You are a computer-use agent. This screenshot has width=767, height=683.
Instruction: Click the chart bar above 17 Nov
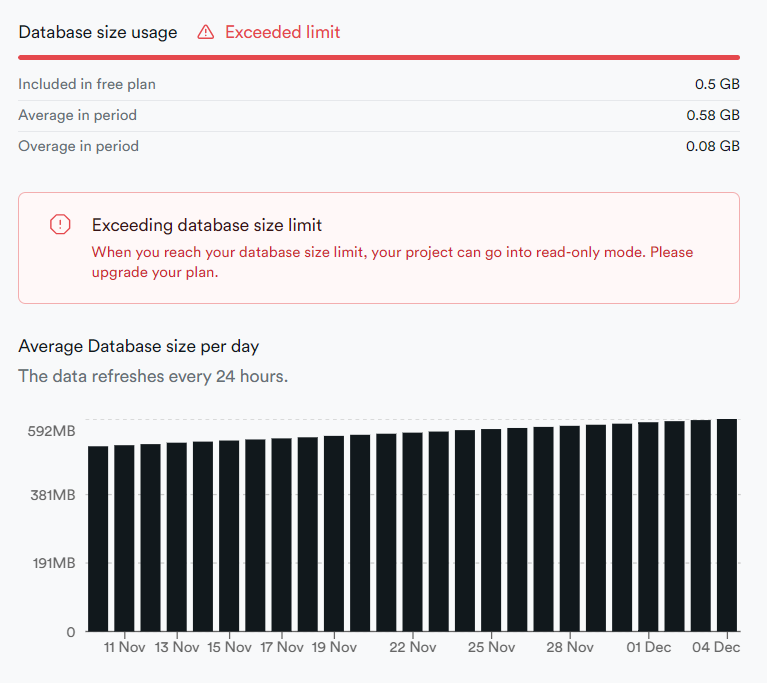coord(282,535)
